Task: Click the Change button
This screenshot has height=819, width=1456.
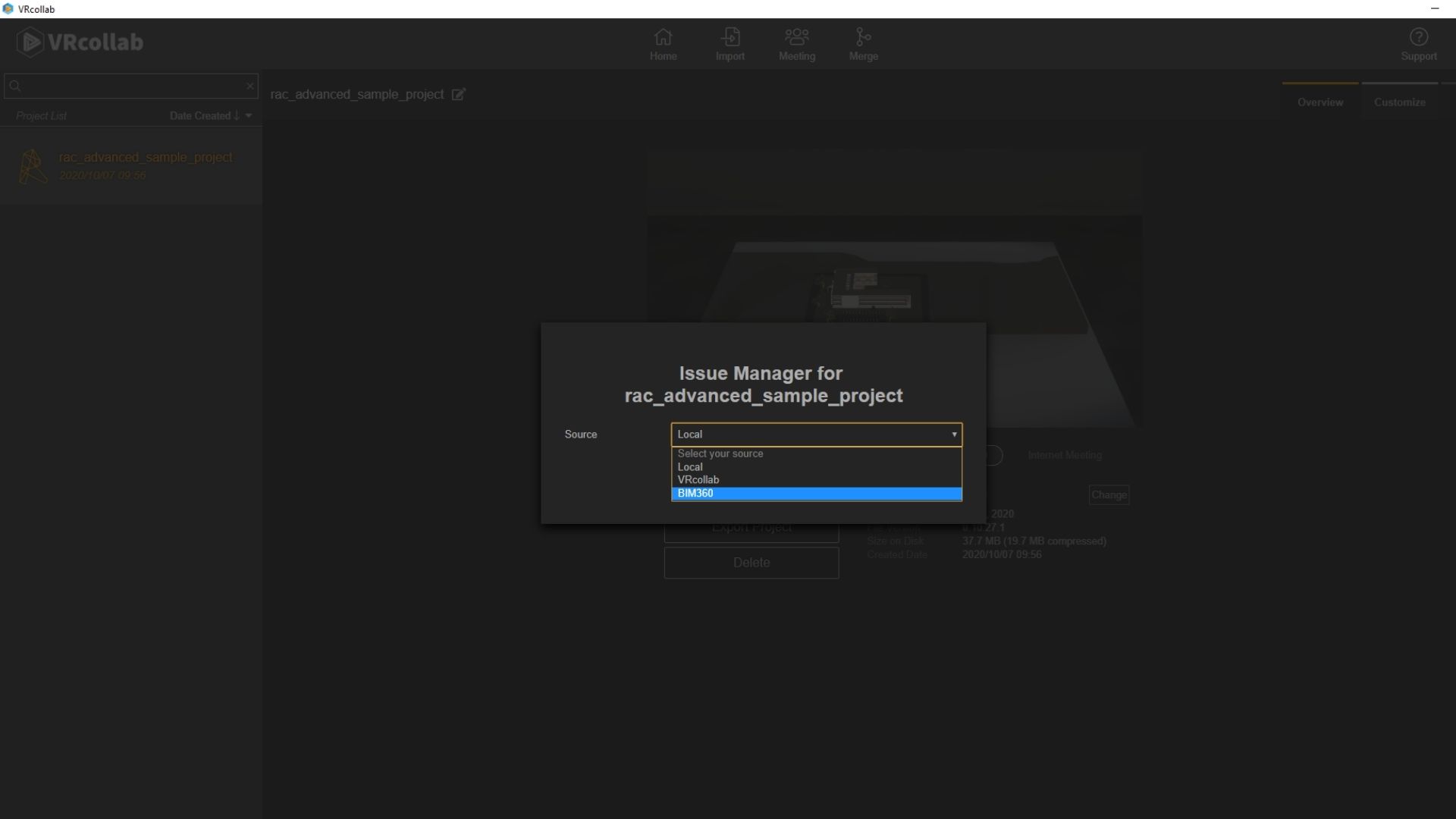Action: coord(1109,495)
